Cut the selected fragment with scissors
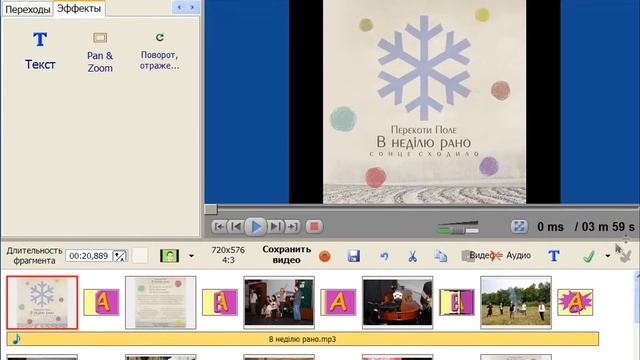640x360 pixels. [412, 256]
